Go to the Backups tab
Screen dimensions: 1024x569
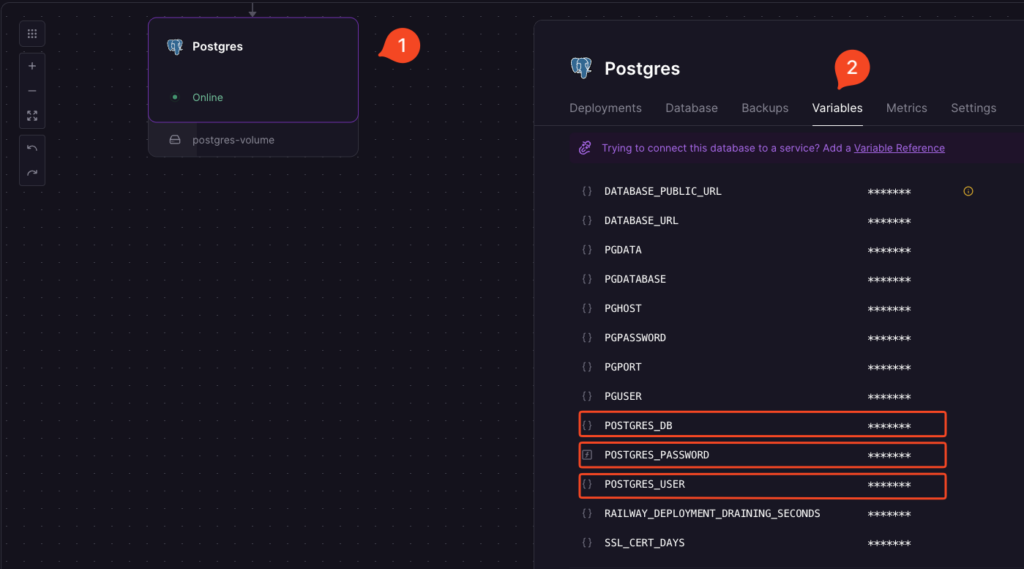(764, 108)
